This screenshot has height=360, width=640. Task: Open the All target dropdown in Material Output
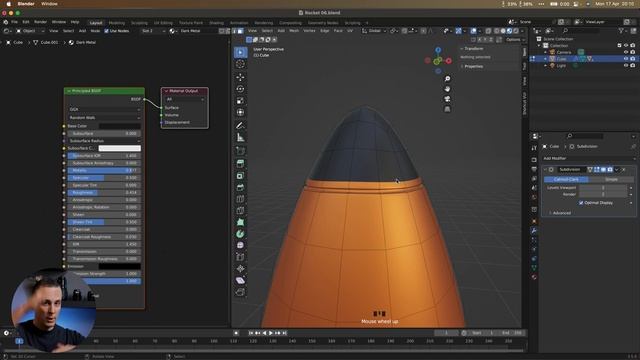pyautogui.click(x=185, y=99)
